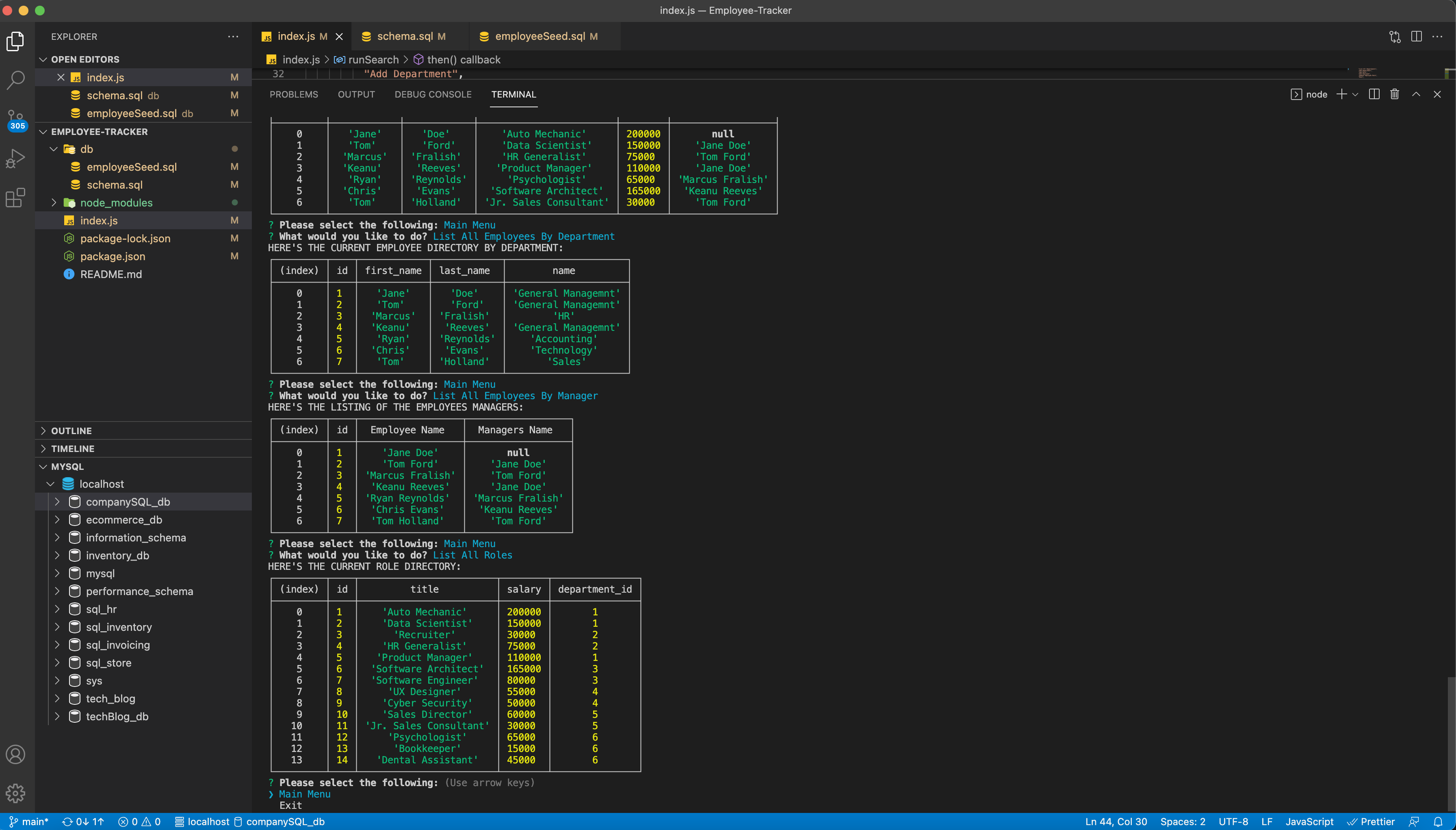
Task: Kill the terminal with trash icon
Action: pyautogui.click(x=1395, y=94)
